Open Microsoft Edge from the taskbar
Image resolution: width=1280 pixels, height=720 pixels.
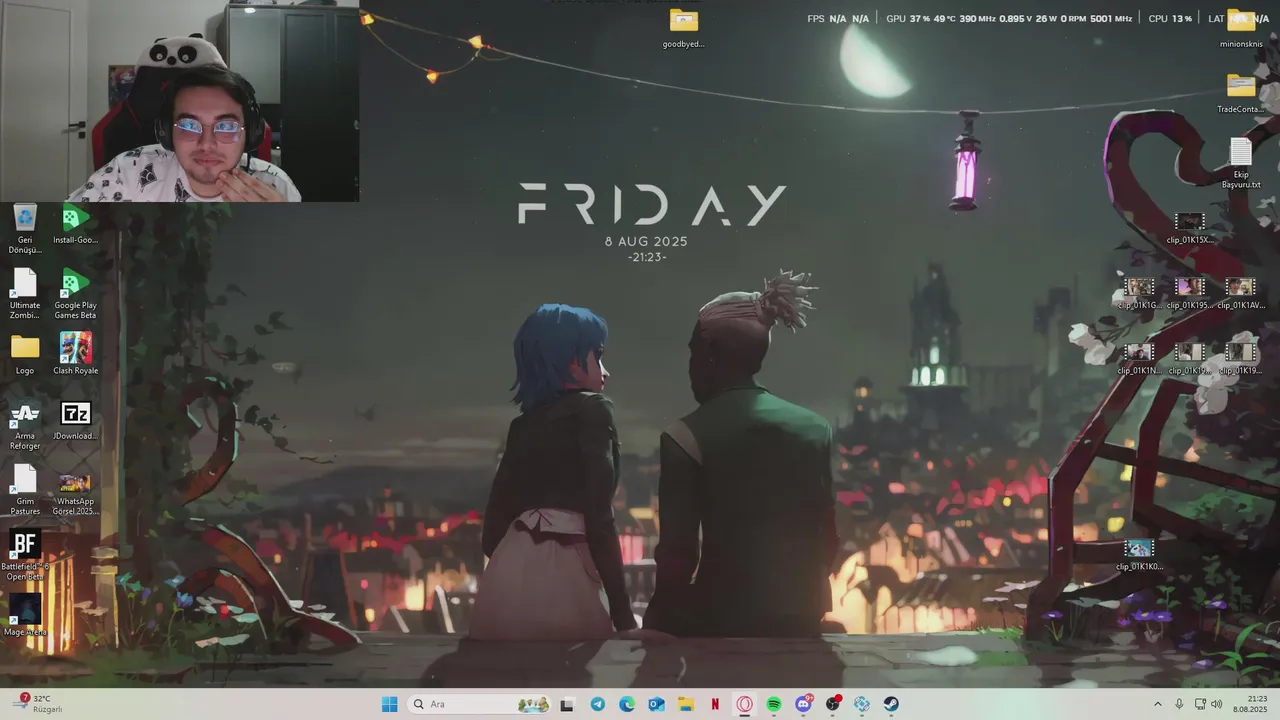click(627, 704)
